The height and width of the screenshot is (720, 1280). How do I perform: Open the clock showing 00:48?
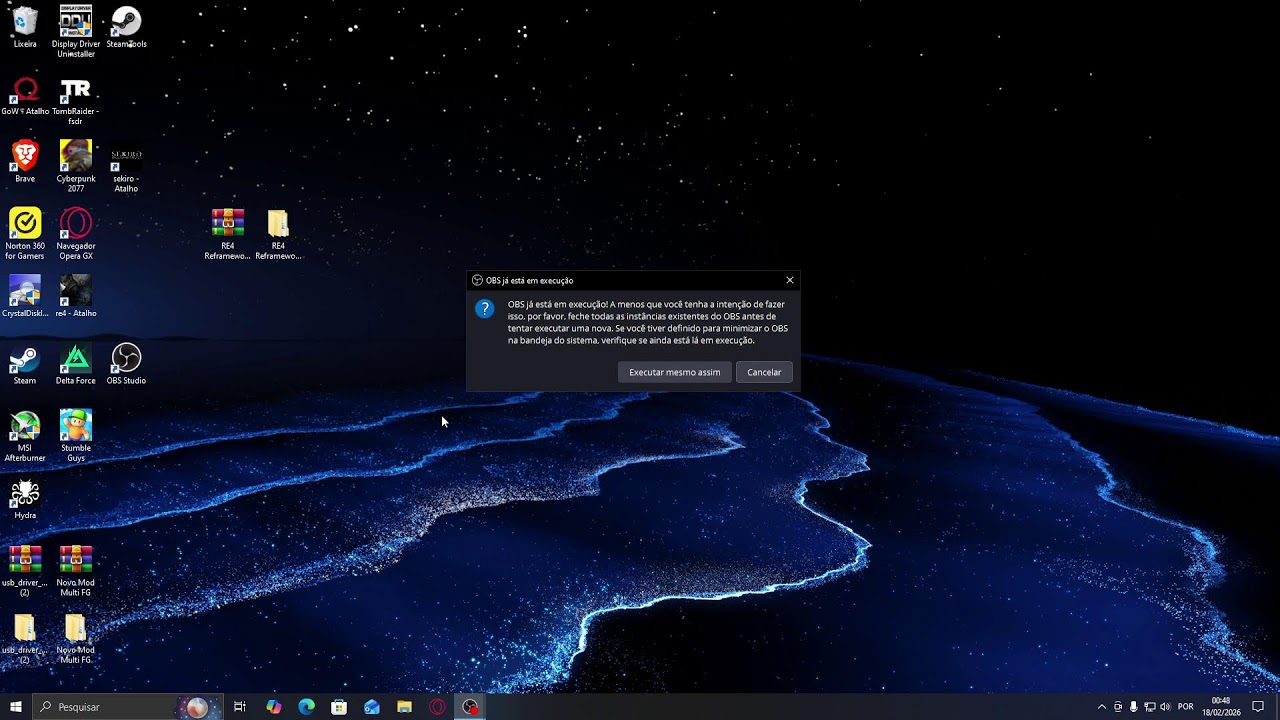(x=1221, y=707)
